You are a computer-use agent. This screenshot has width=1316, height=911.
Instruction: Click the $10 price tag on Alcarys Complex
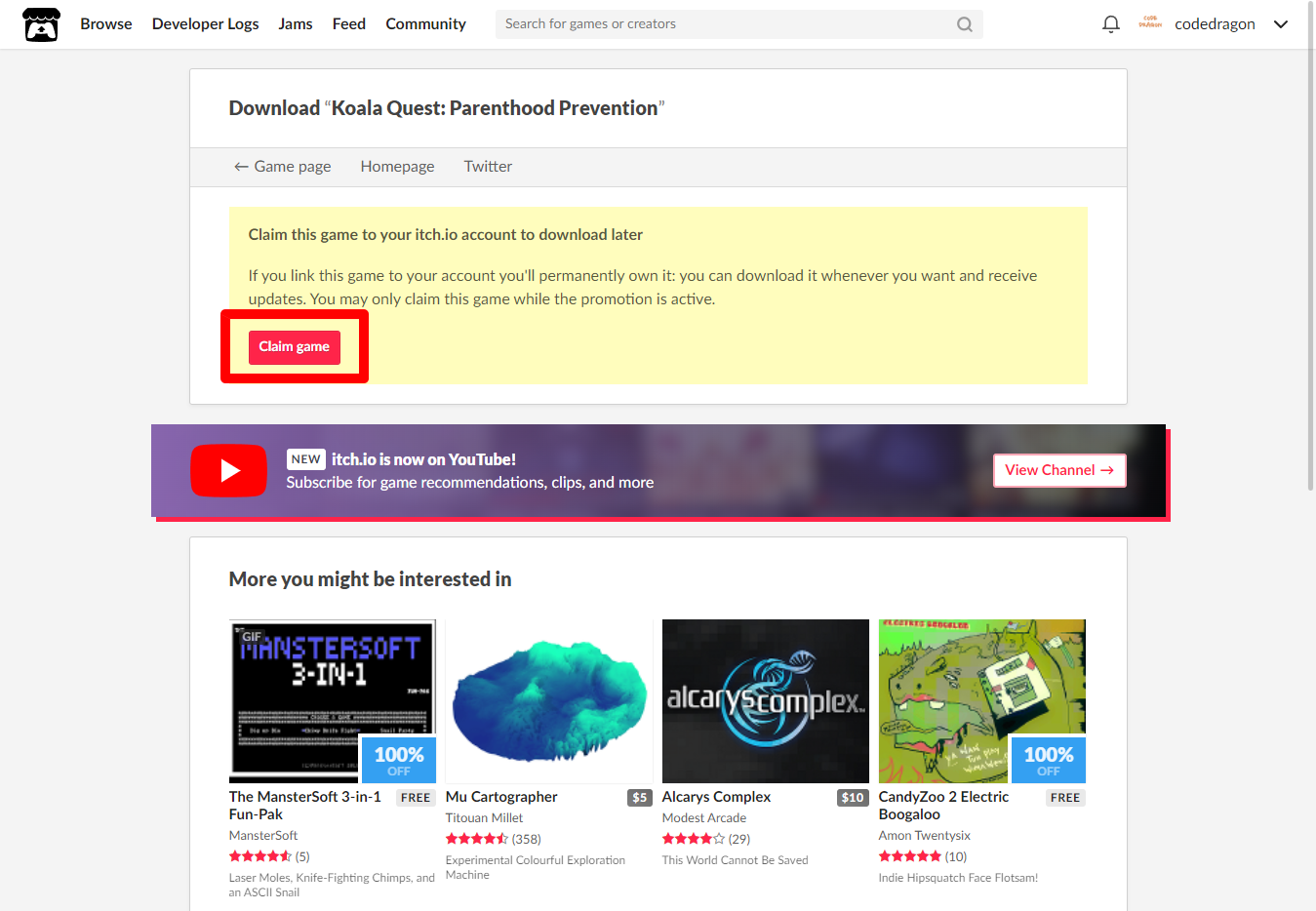click(x=853, y=798)
